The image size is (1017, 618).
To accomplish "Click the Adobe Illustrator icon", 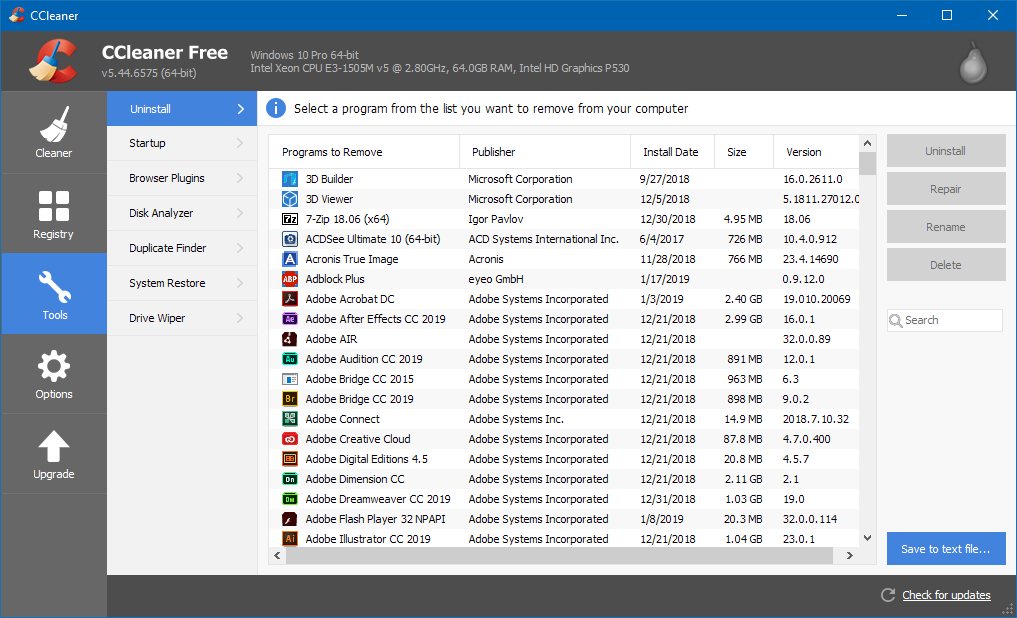I will [290, 539].
